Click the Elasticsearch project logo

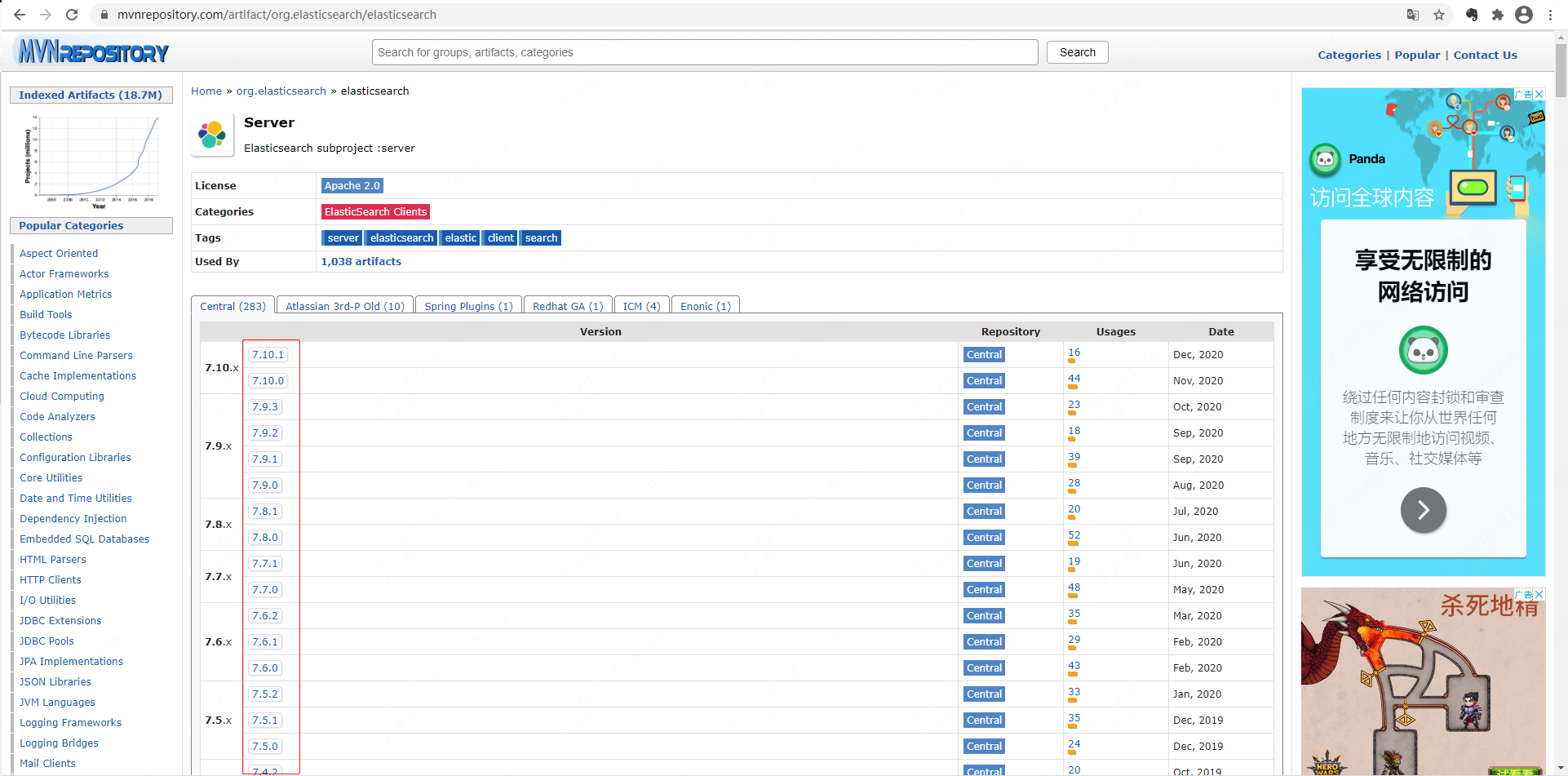(212, 135)
